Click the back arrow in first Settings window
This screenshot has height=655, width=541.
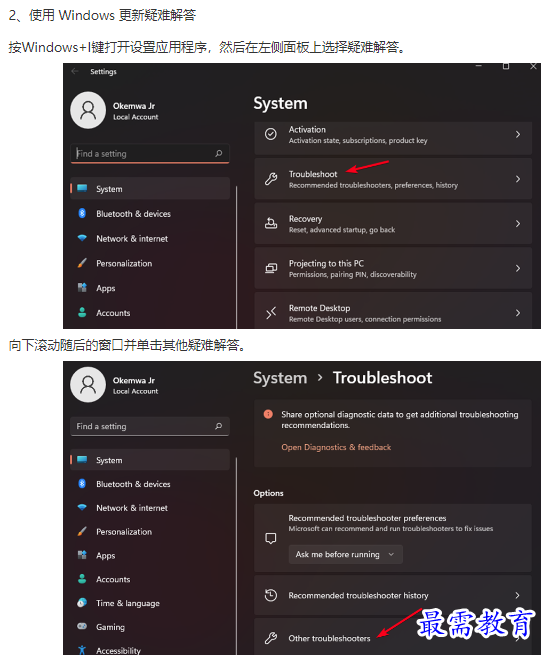tap(75, 71)
